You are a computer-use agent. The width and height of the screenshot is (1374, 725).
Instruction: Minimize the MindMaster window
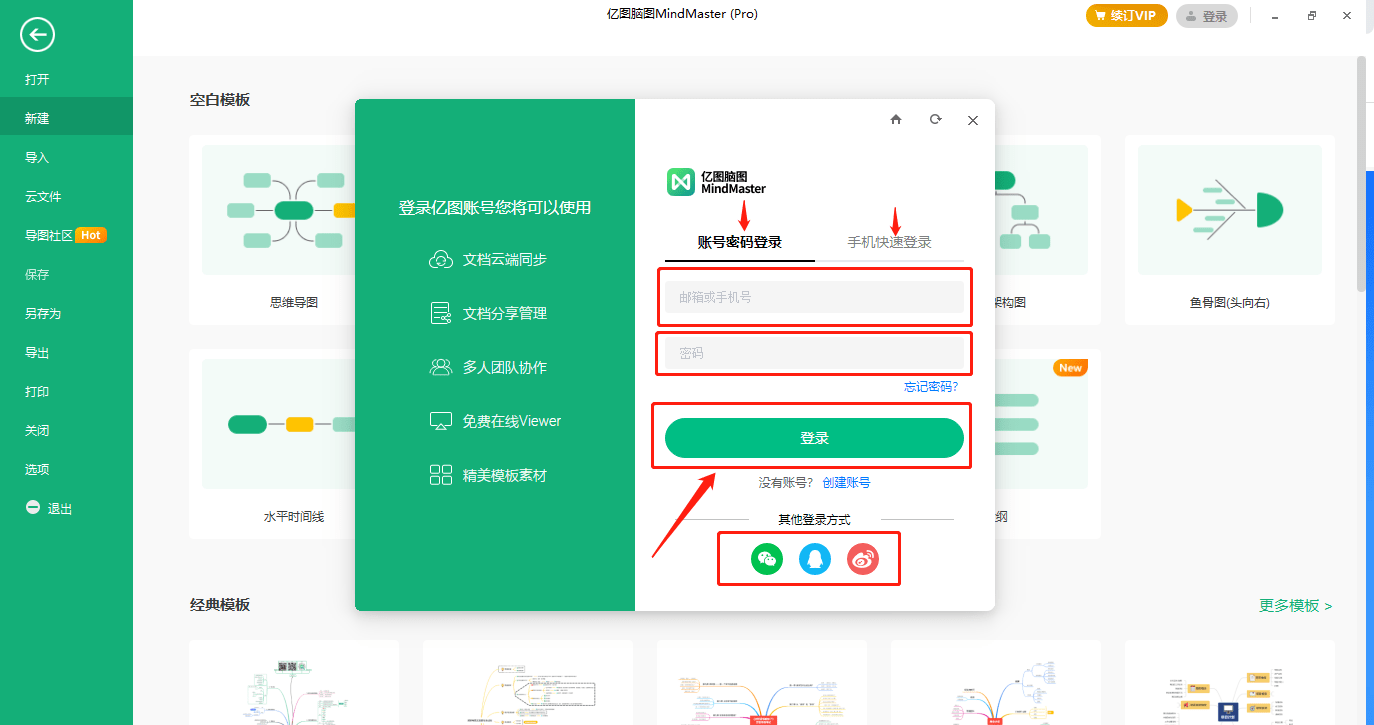[x=1275, y=16]
